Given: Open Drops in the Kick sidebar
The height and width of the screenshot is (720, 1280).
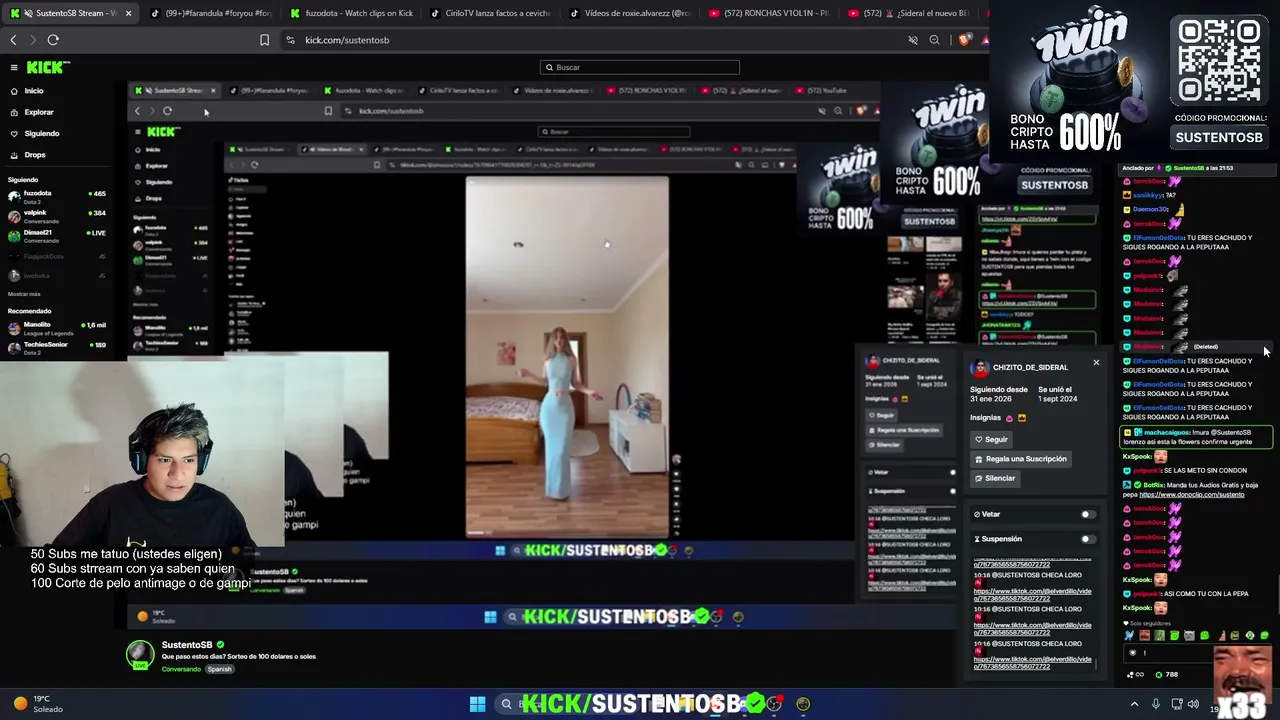Looking at the screenshot, I should tap(35, 155).
